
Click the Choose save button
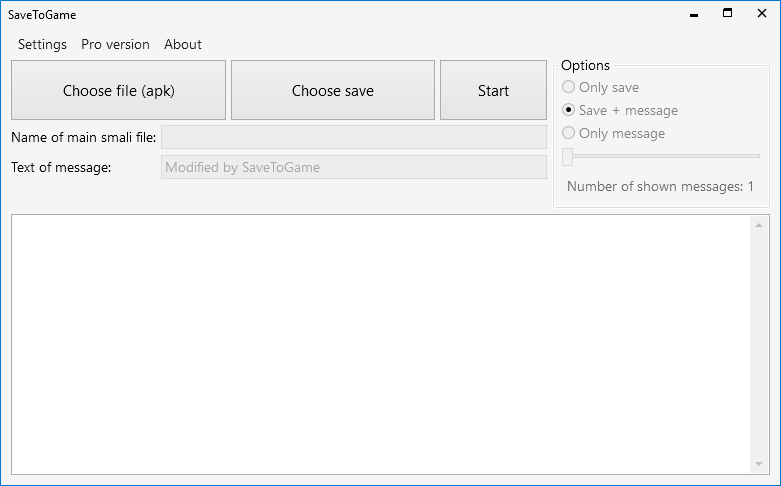tap(333, 90)
